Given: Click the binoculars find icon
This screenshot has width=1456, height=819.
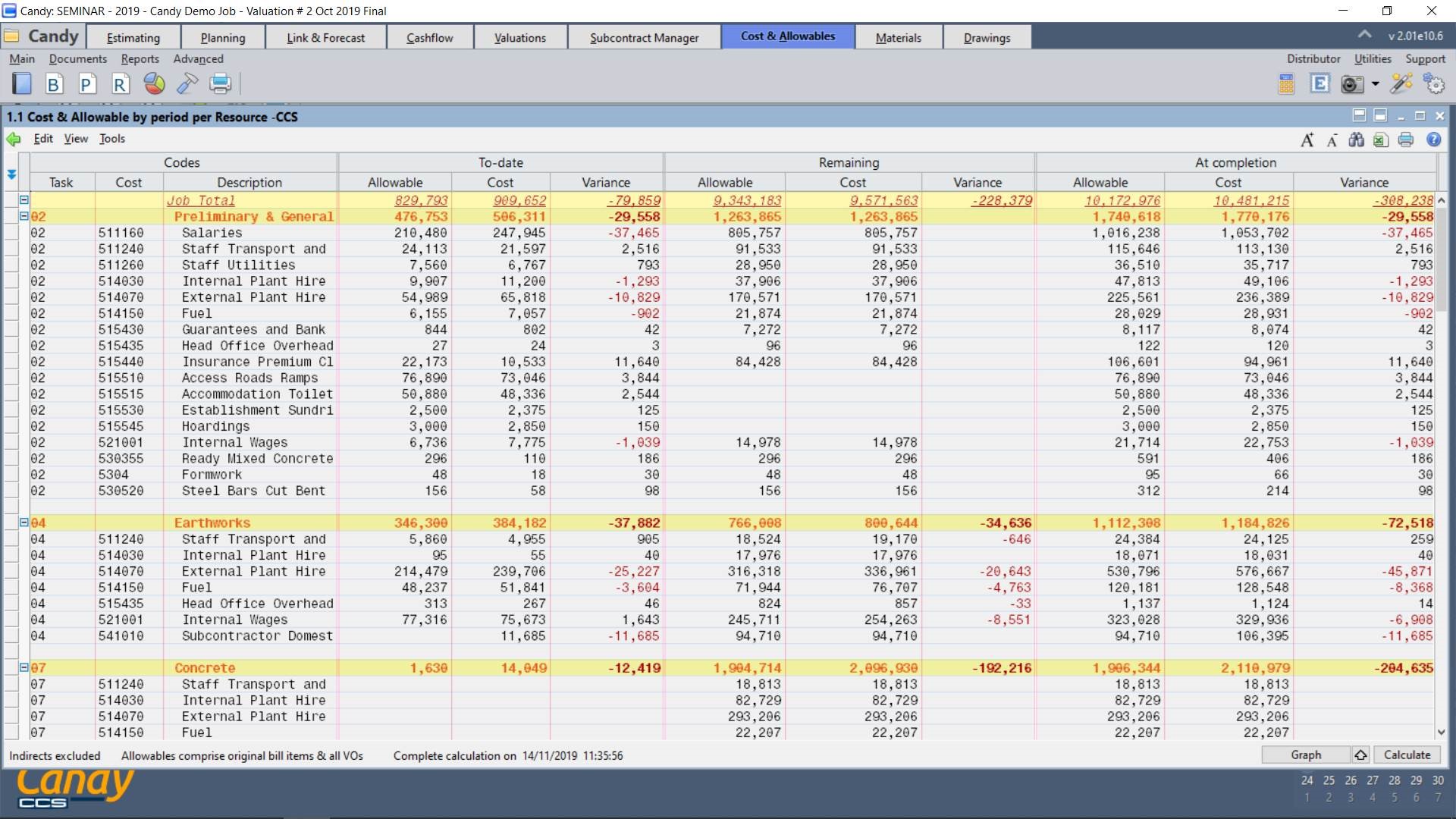Looking at the screenshot, I should (1356, 140).
